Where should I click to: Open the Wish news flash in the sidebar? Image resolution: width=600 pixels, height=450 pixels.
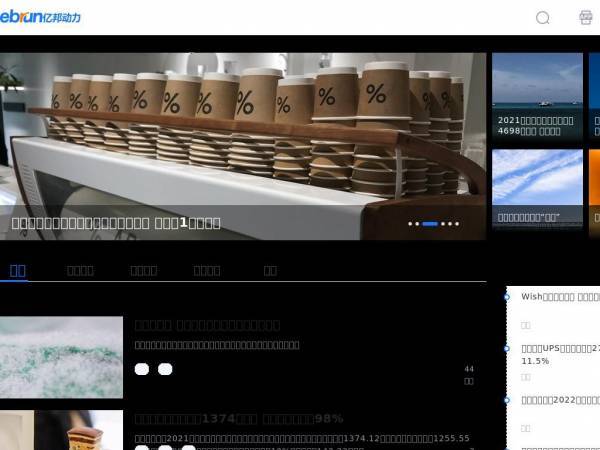click(x=560, y=297)
